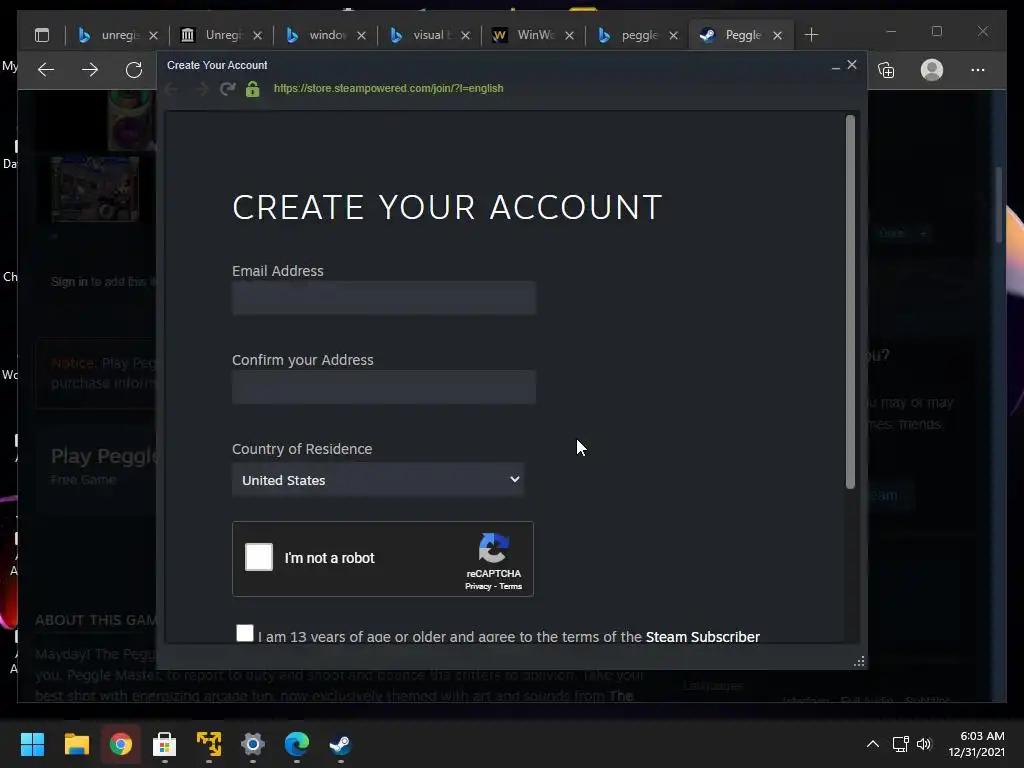Go back in the Edge browser
This screenshot has height=768, width=1024.
click(46, 70)
